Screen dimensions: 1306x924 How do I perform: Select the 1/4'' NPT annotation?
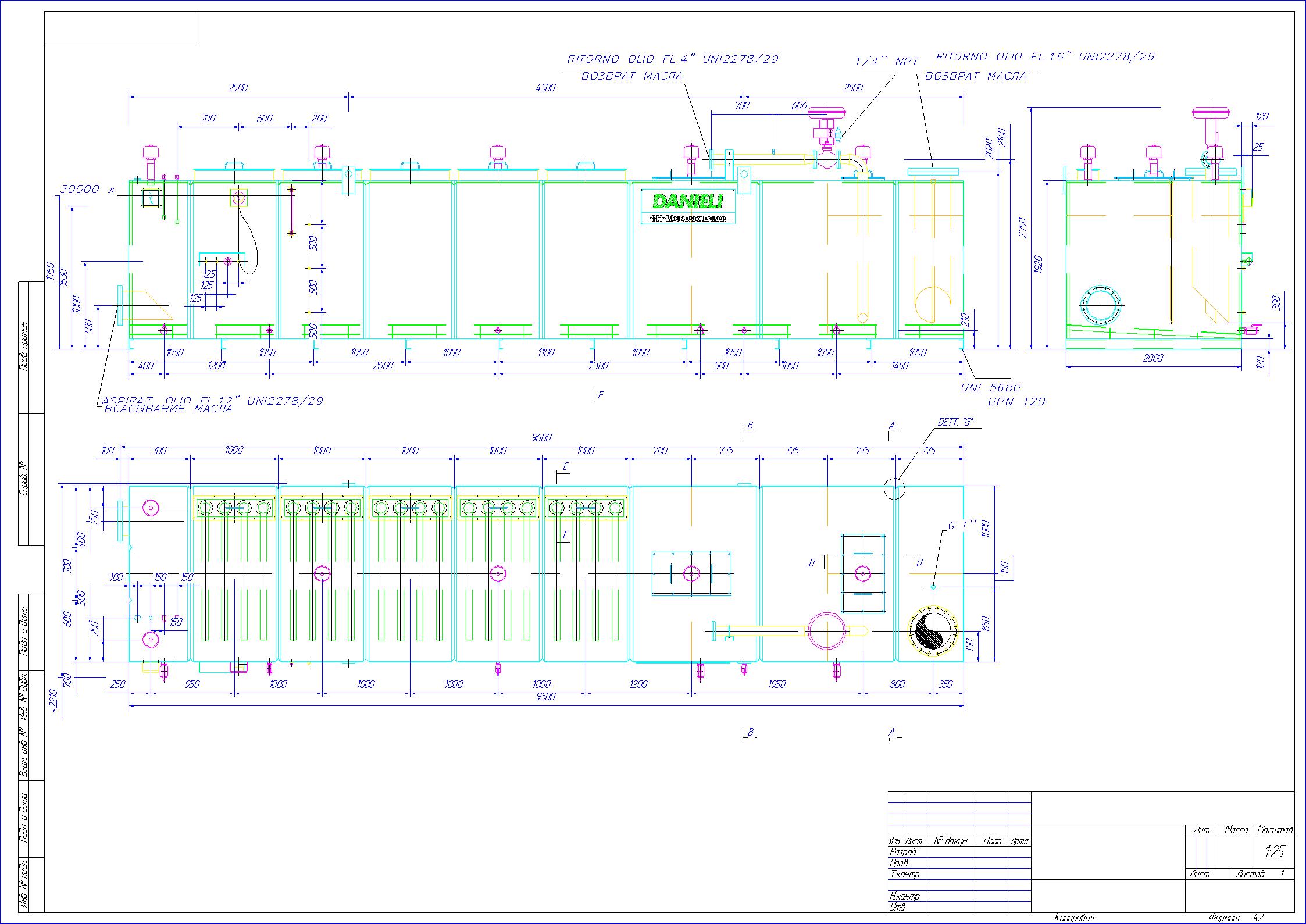pyautogui.click(x=888, y=61)
